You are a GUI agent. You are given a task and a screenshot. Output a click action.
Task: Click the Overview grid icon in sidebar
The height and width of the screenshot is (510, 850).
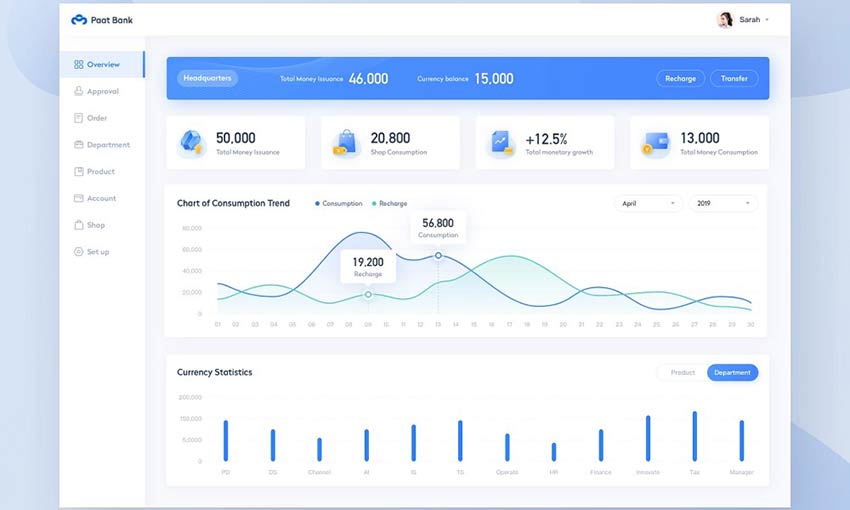78,65
